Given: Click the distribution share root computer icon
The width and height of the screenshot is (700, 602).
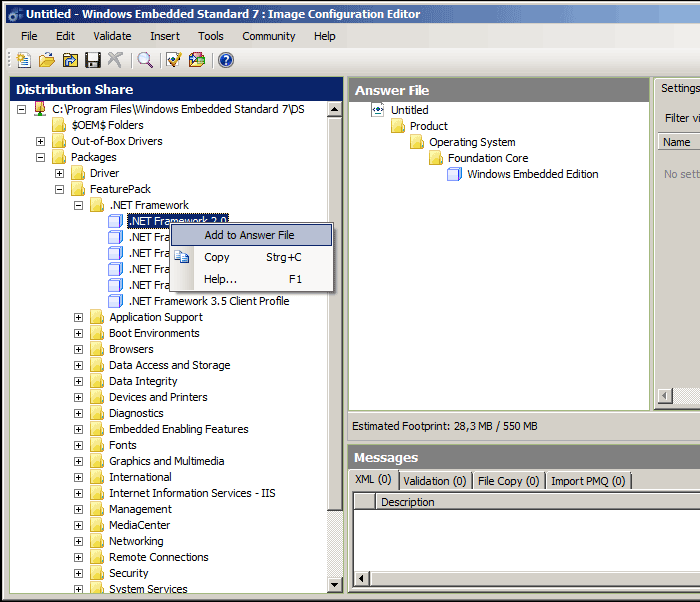Looking at the screenshot, I should [x=40, y=109].
